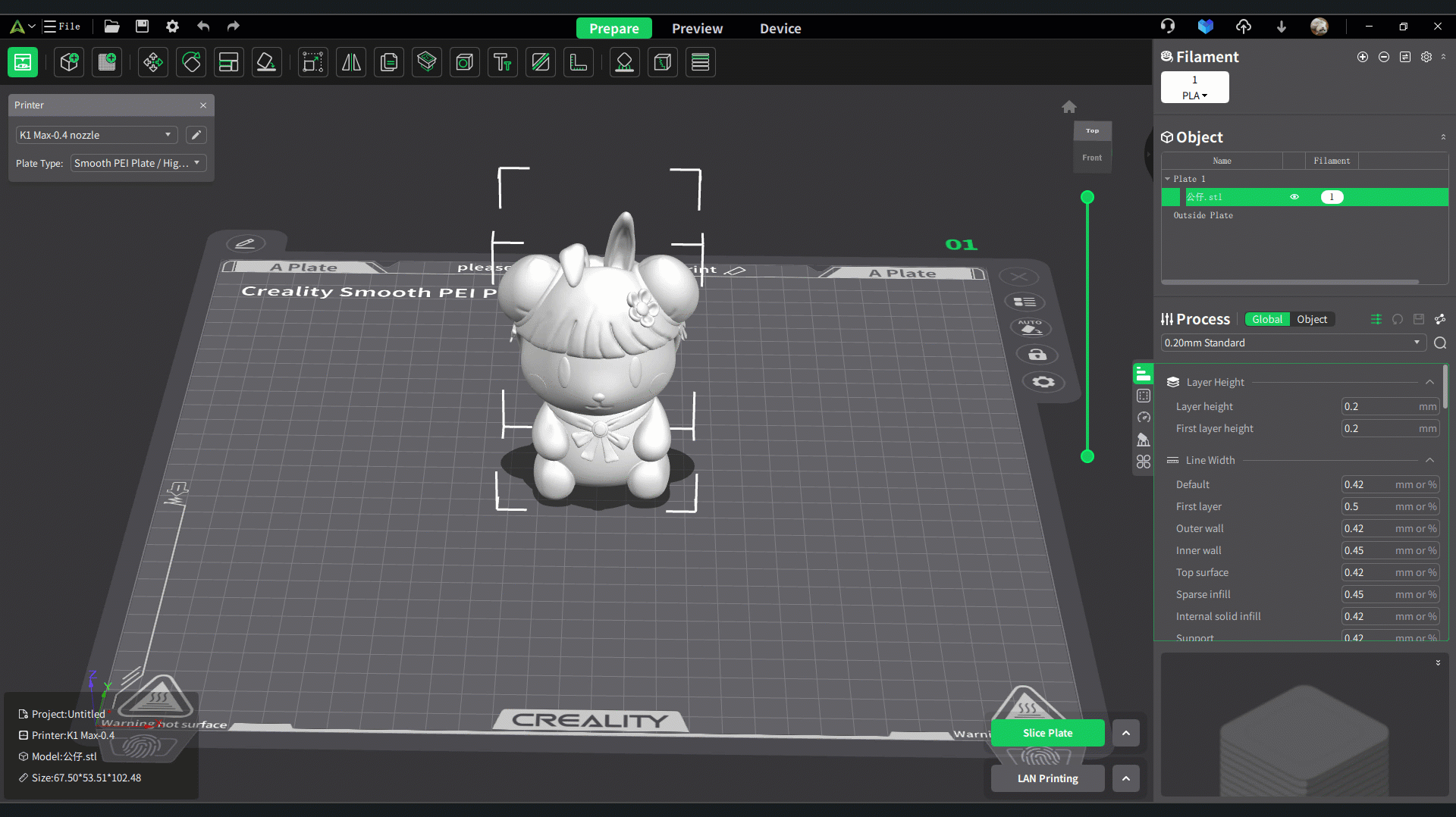This screenshot has height=817, width=1456.
Task: Remove filament with minus icon
Action: (x=1384, y=57)
